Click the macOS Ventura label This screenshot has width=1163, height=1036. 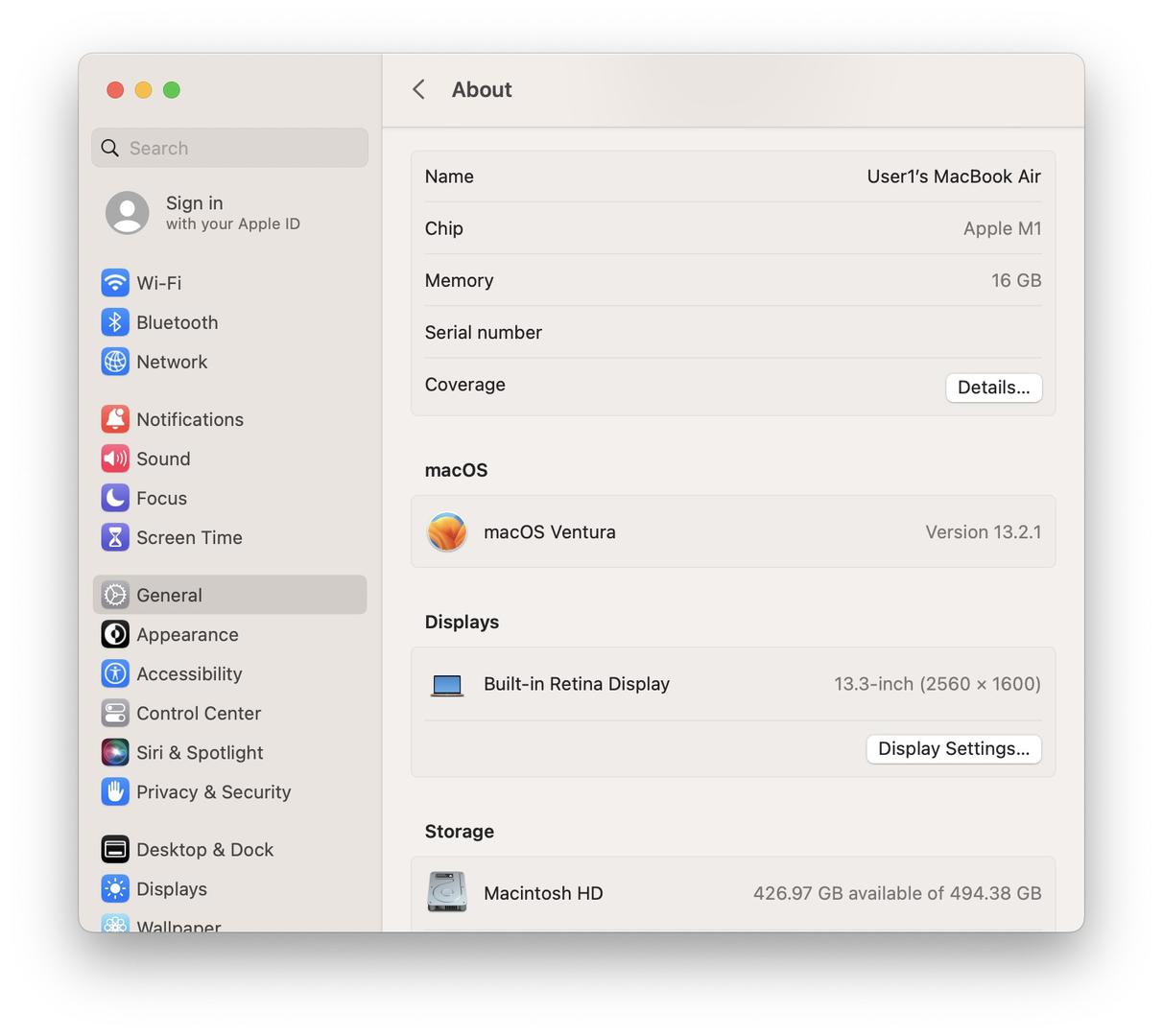[x=550, y=531]
